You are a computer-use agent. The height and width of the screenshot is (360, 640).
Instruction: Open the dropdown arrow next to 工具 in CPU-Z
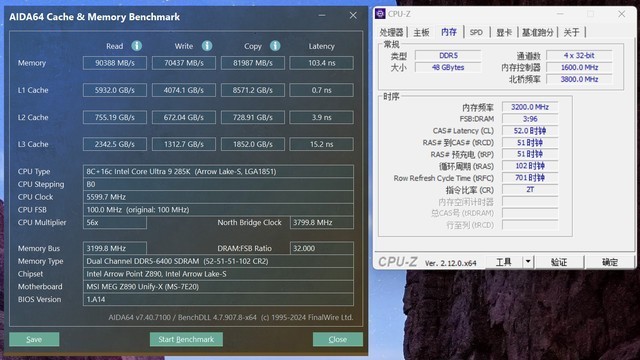(x=528, y=262)
